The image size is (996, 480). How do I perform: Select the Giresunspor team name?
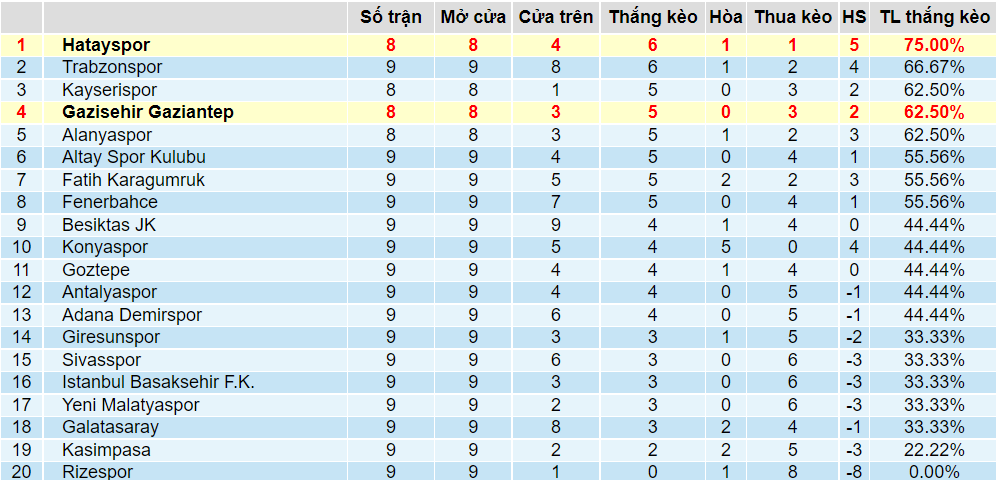click(x=111, y=337)
